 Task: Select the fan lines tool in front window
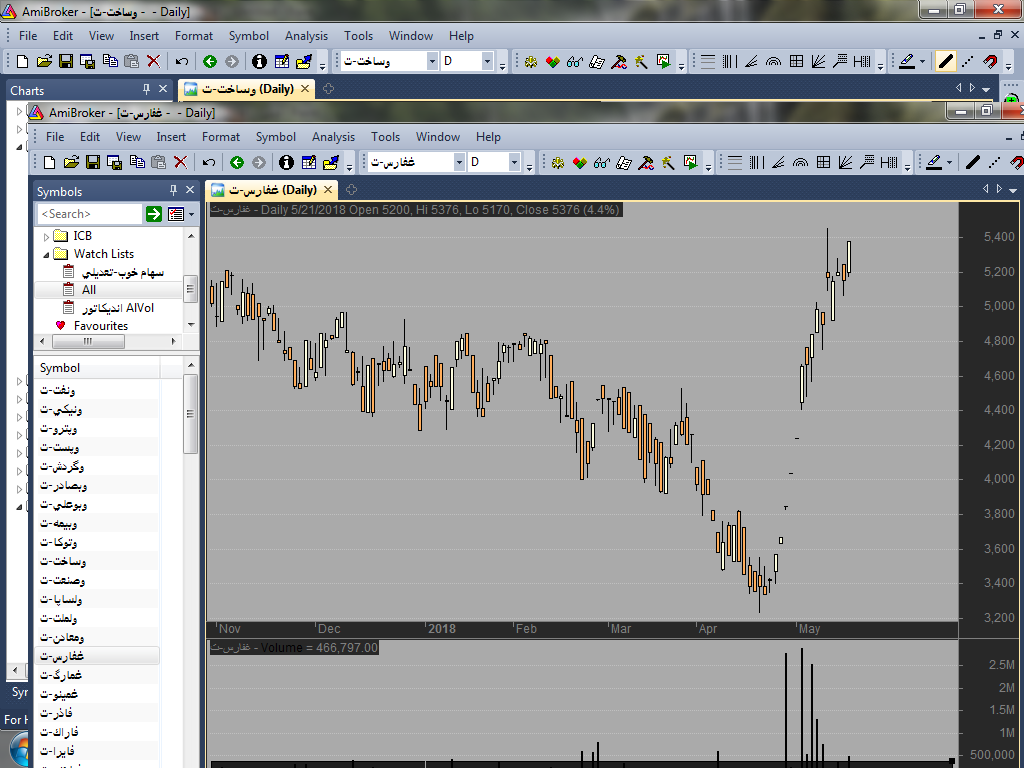click(845, 163)
